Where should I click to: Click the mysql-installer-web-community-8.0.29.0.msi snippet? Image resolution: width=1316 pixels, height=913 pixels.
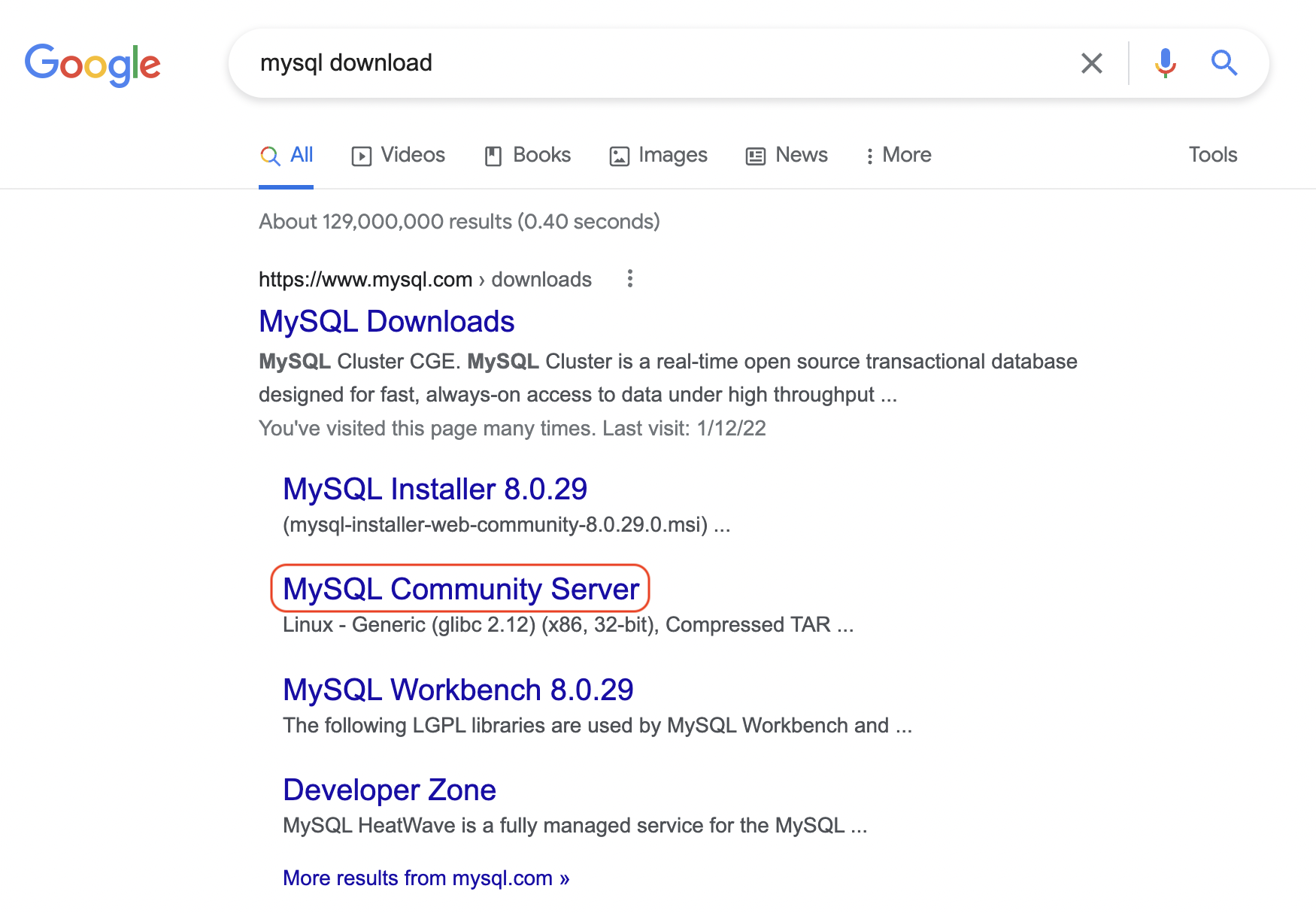(x=506, y=525)
